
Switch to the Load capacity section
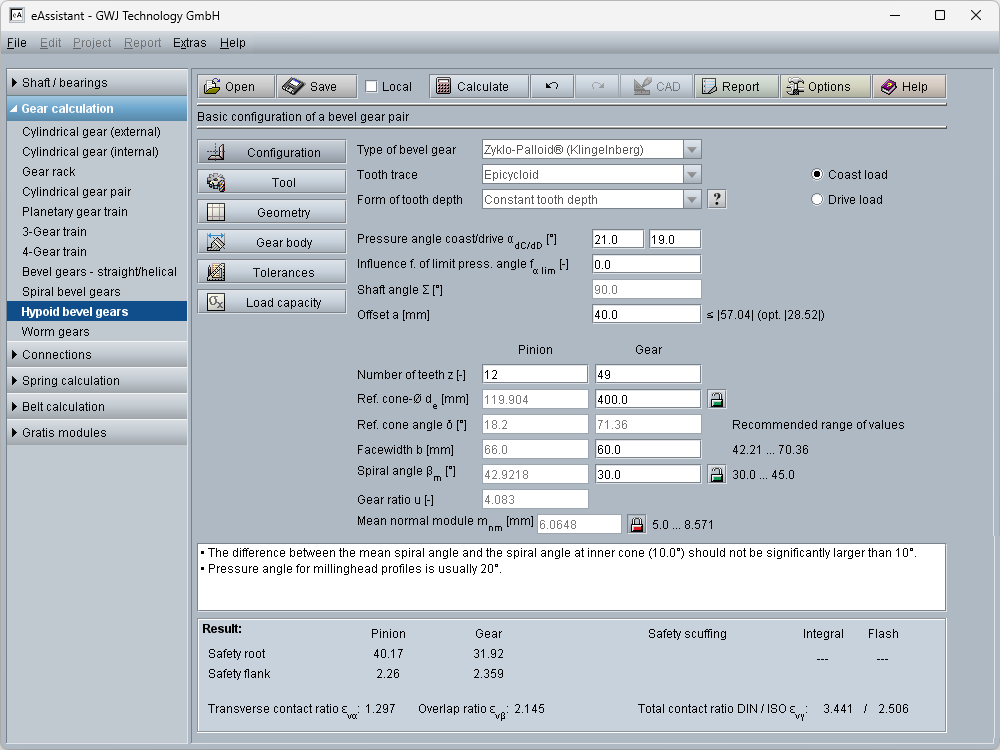[272, 303]
